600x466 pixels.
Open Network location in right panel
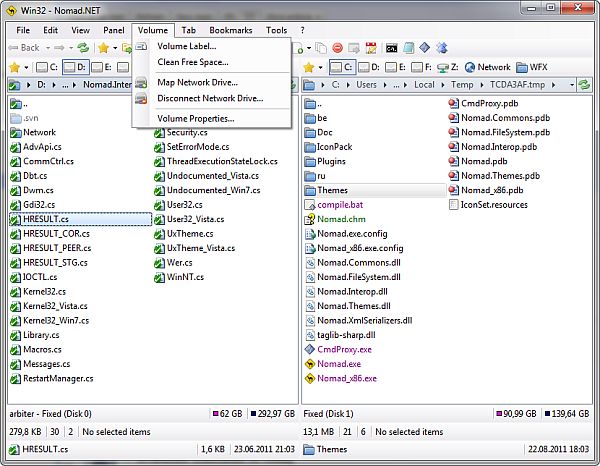(488, 67)
